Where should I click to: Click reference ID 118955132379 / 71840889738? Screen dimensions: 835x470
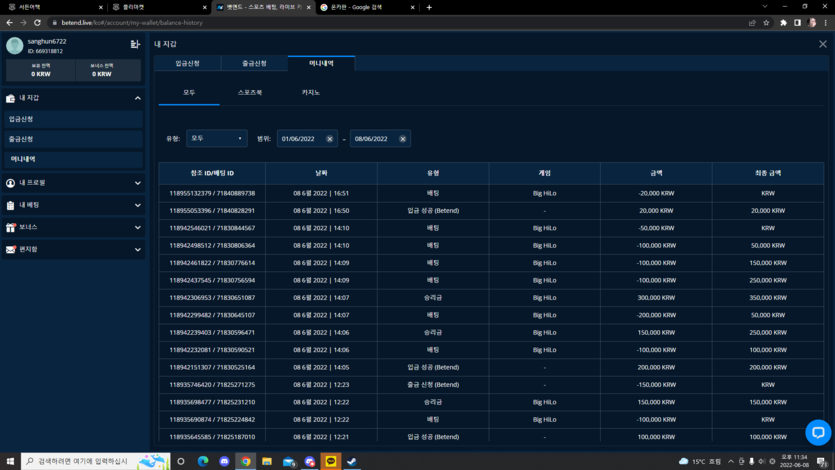click(x=212, y=193)
